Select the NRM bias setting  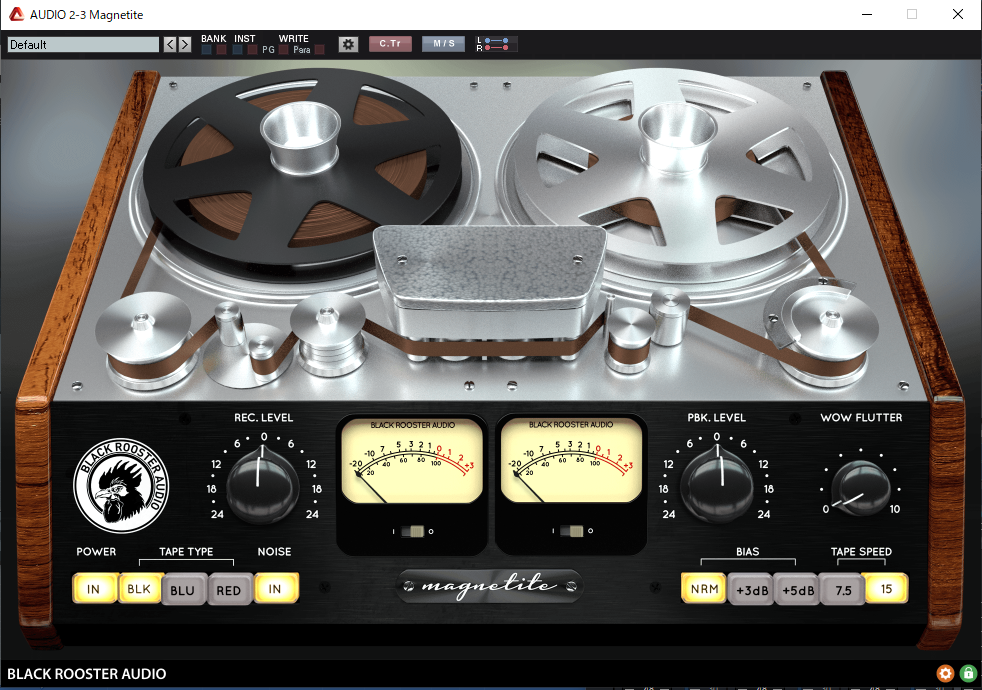(x=704, y=589)
